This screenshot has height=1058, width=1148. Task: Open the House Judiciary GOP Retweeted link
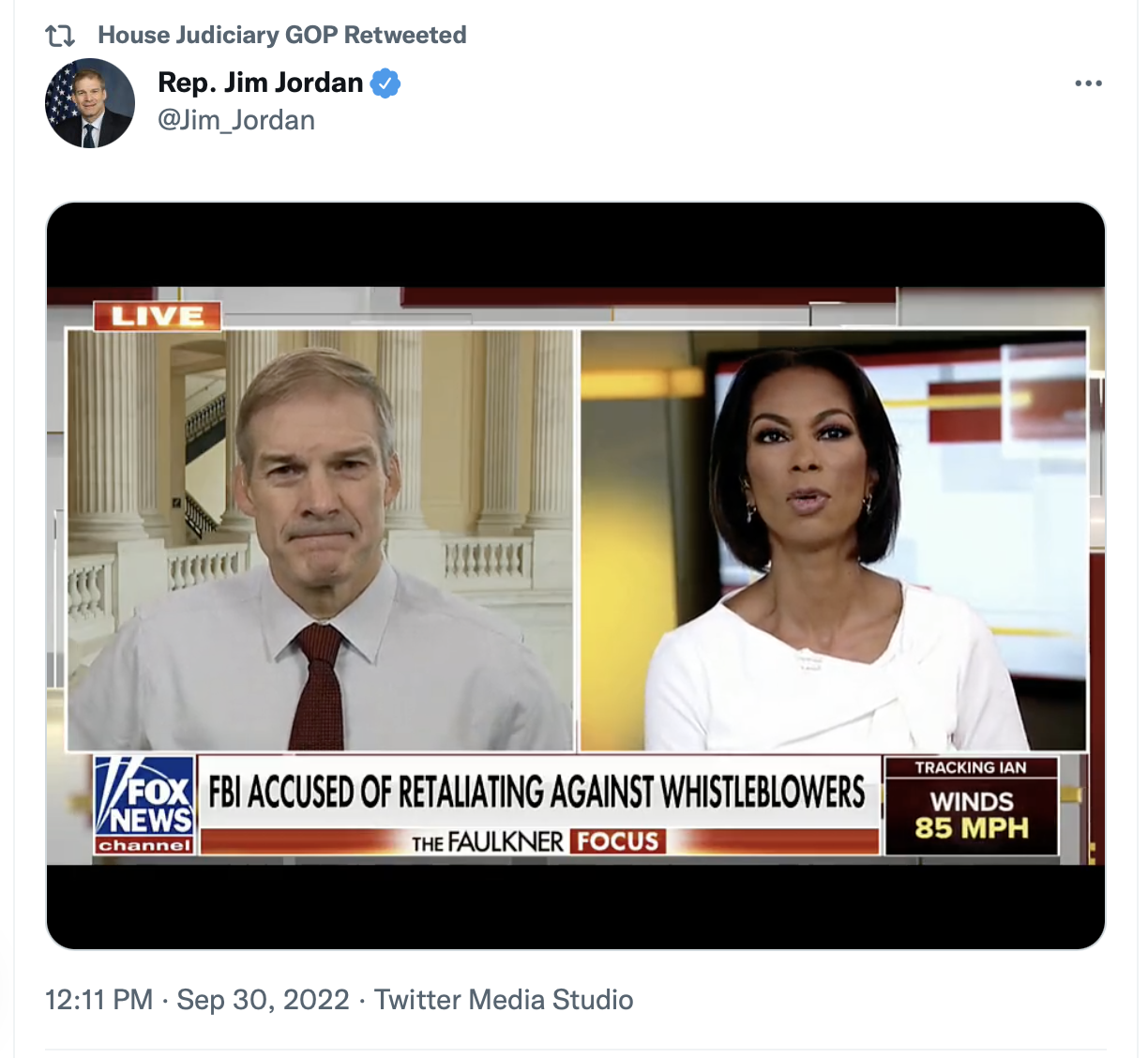[281, 36]
